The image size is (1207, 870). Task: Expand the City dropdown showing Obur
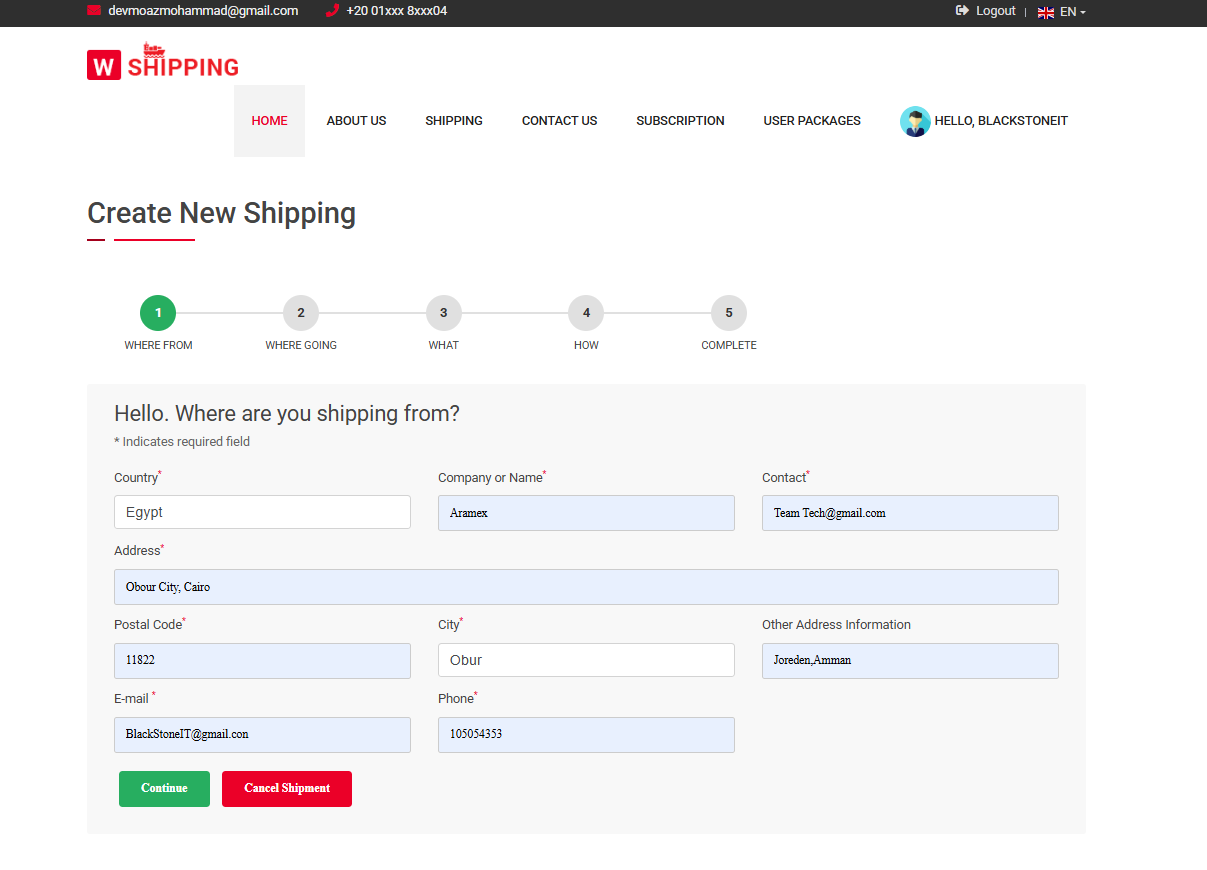(586, 660)
